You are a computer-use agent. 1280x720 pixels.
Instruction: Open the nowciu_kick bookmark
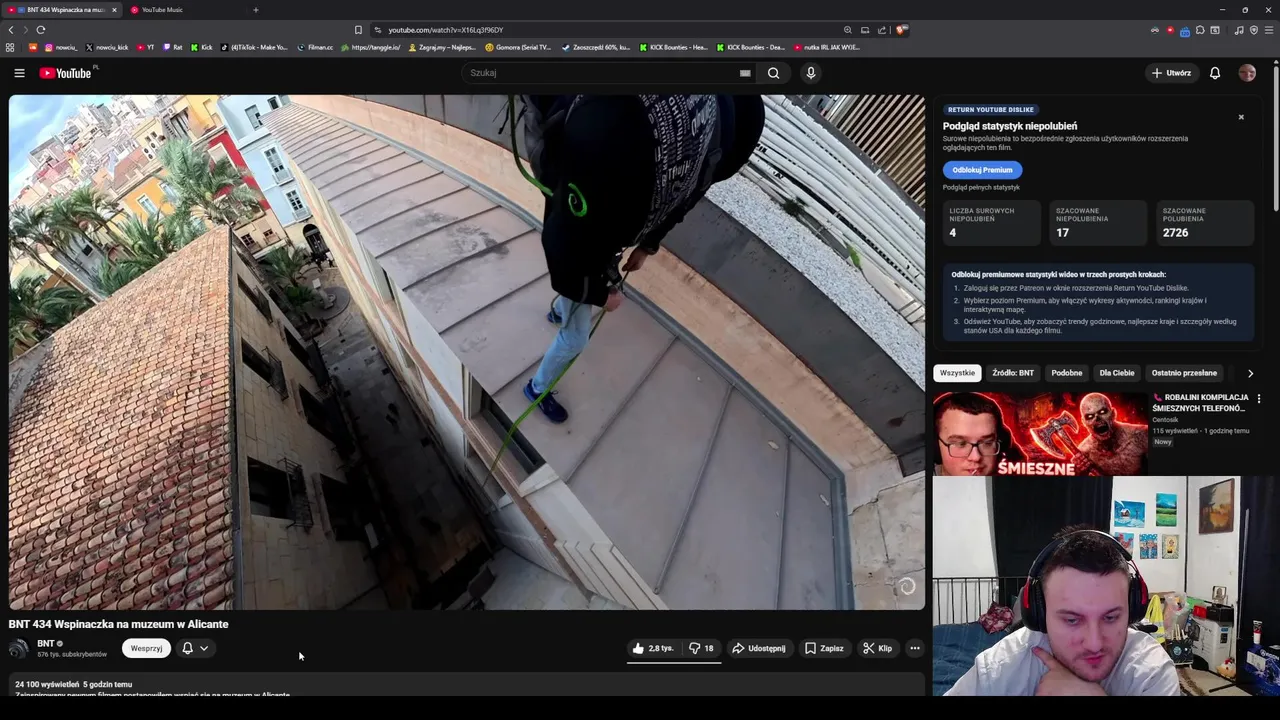tap(106, 47)
